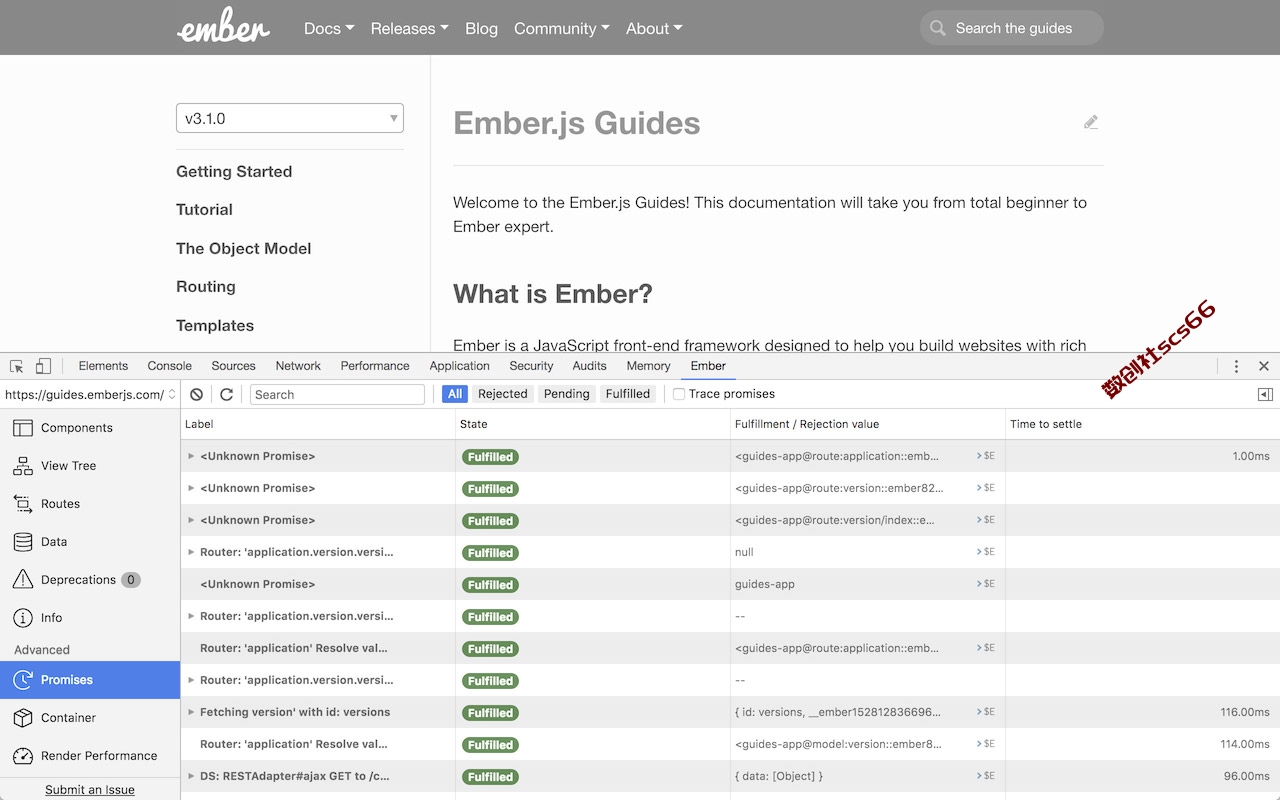
Task: Click the edit pencil icon beside Ember.js Guides
Action: (1091, 122)
